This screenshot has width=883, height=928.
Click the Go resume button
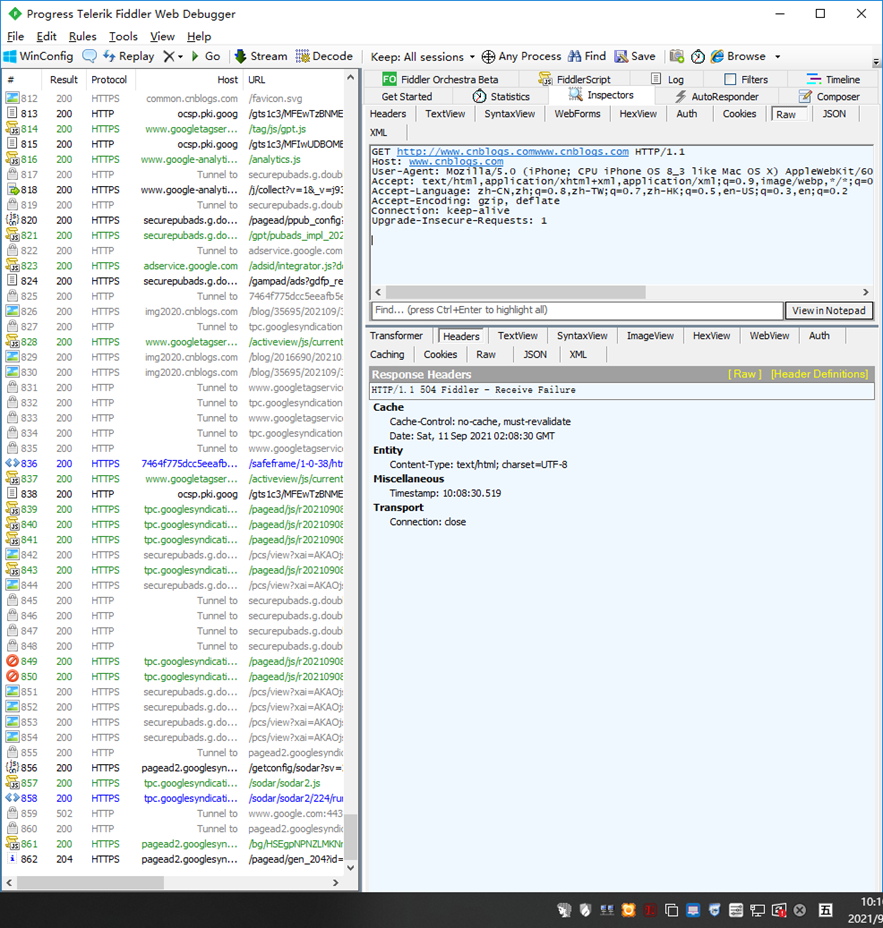point(206,56)
